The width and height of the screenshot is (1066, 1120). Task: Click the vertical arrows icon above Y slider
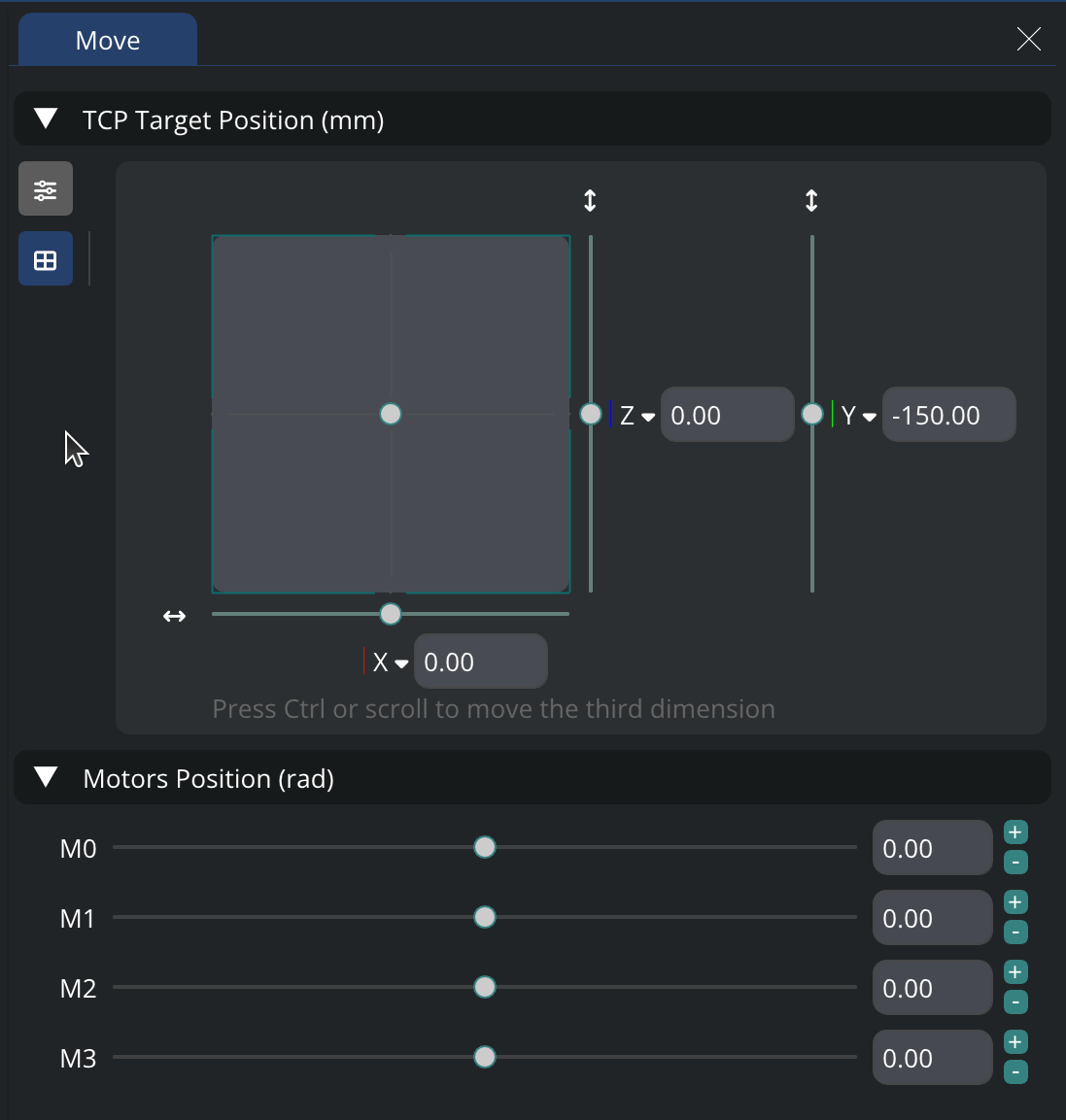click(x=811, y=201)
